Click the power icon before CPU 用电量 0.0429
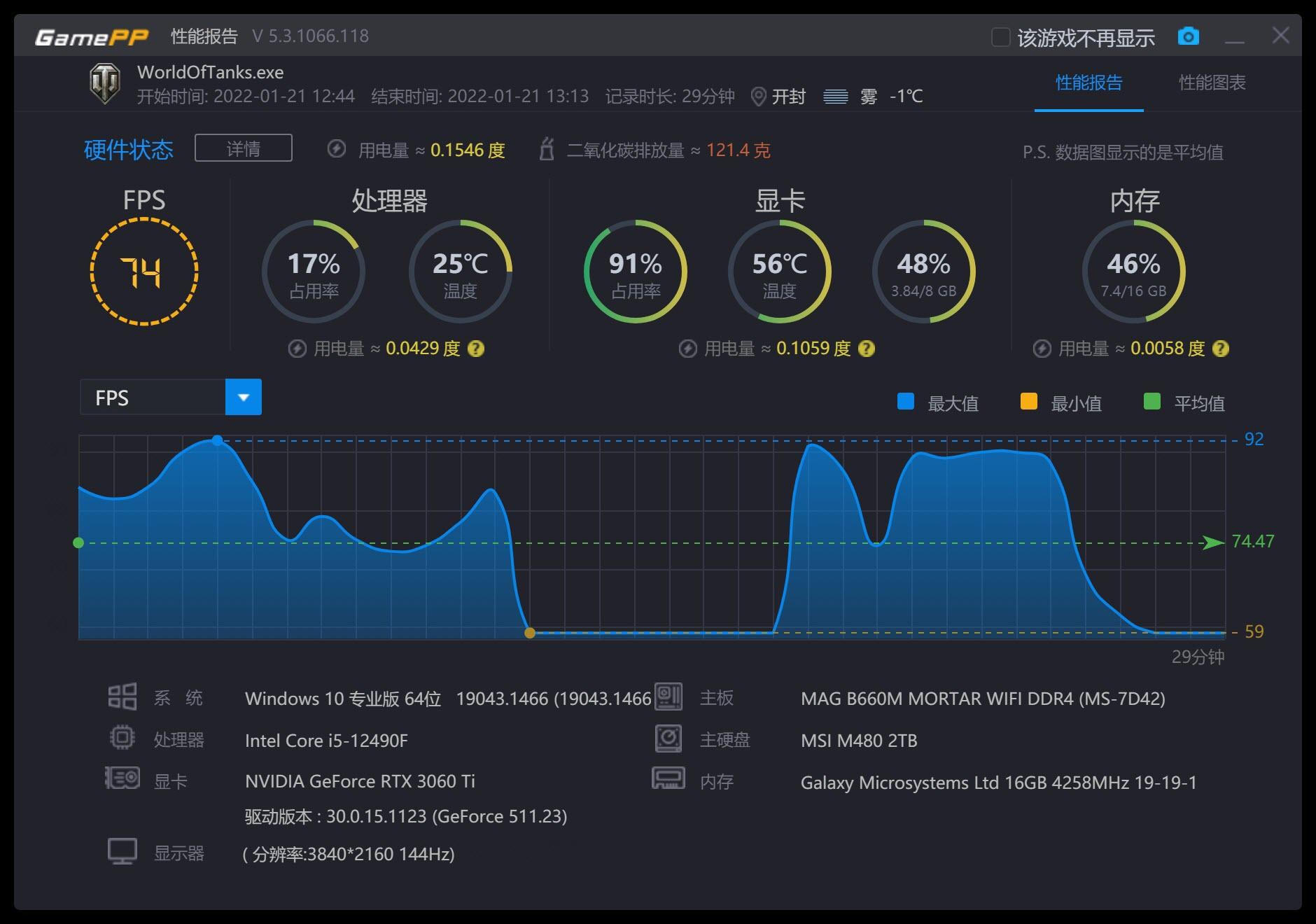 tap(297, 348)
